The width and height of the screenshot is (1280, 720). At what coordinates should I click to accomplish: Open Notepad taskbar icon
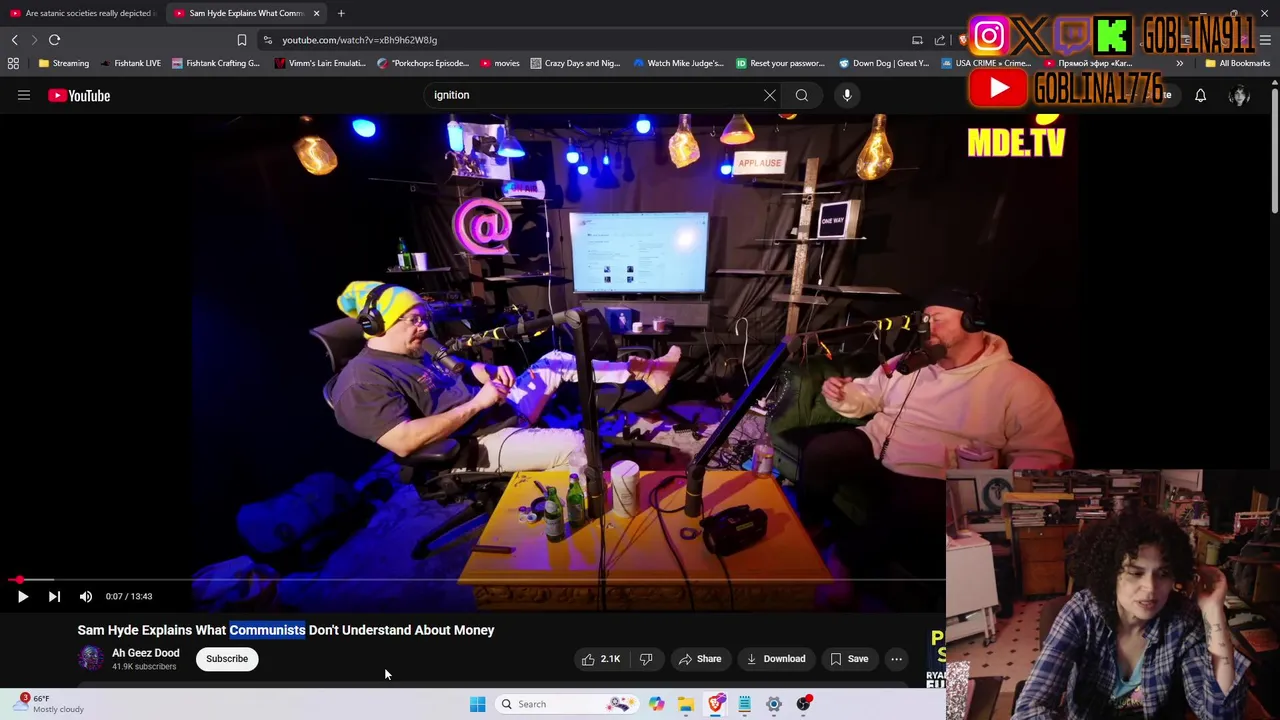pos(744,704)
